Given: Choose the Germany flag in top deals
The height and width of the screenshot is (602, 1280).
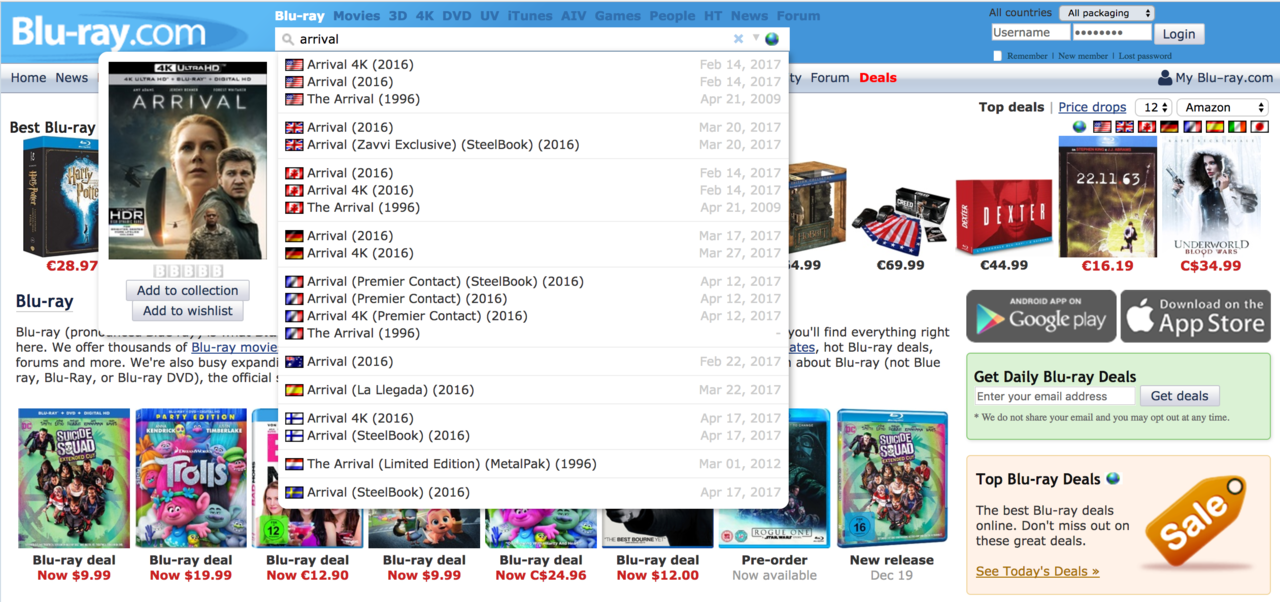Looking at the screenshot, I should [x=1169, y=127].
